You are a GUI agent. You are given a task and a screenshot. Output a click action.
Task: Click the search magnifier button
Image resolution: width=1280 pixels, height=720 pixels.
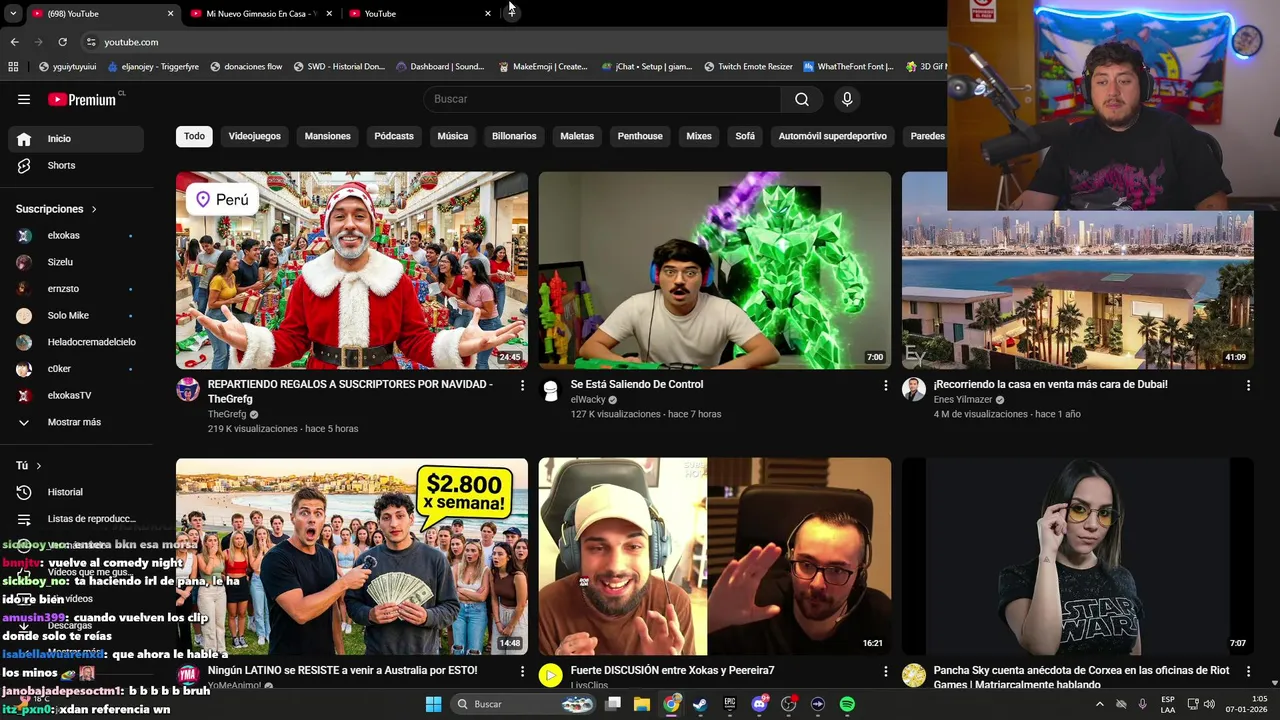[x=802, y=99]
